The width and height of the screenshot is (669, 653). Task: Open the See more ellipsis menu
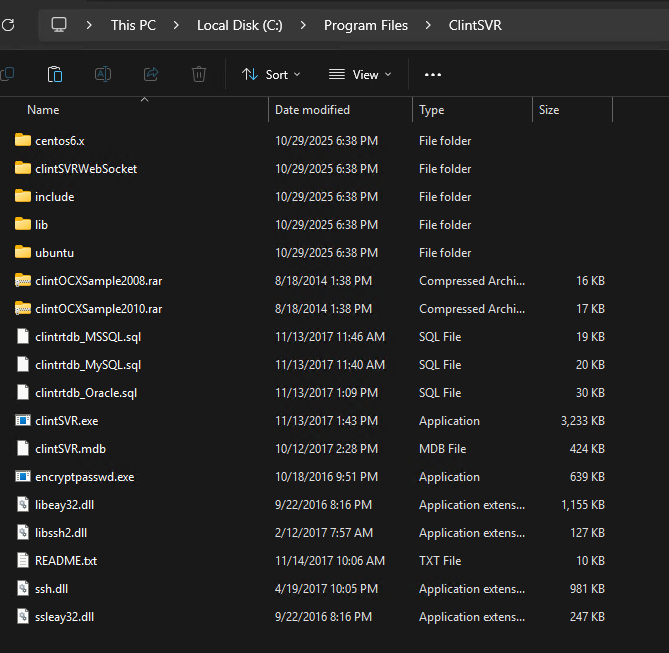pyautogui.click(x=433, y=74)
